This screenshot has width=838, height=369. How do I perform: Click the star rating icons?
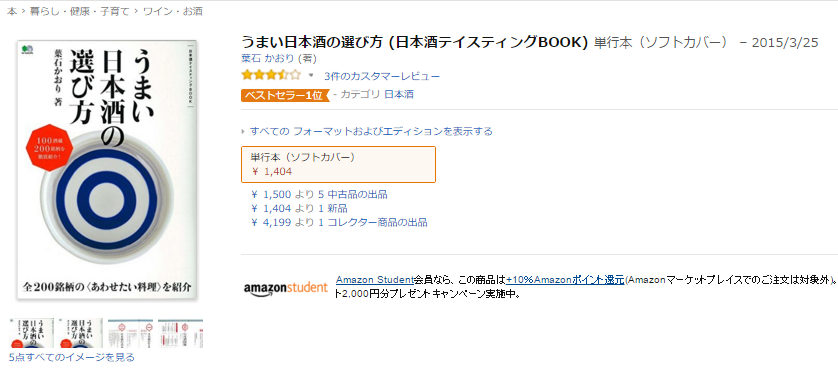click(271, 75)
